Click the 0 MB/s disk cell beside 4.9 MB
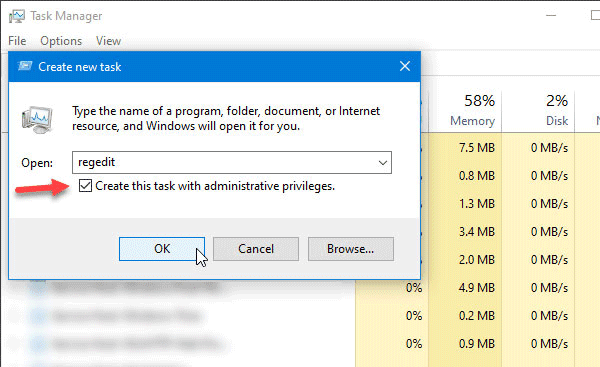Viewport: 600px width, 367px height. 538,287
